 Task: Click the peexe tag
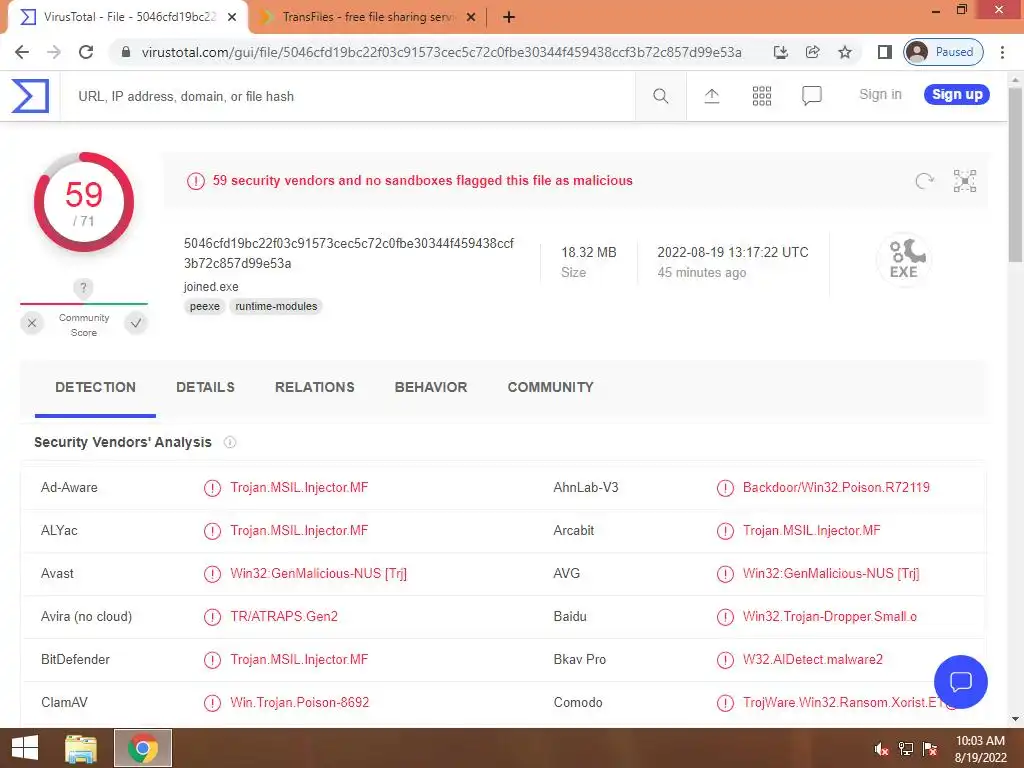point(204,306)
